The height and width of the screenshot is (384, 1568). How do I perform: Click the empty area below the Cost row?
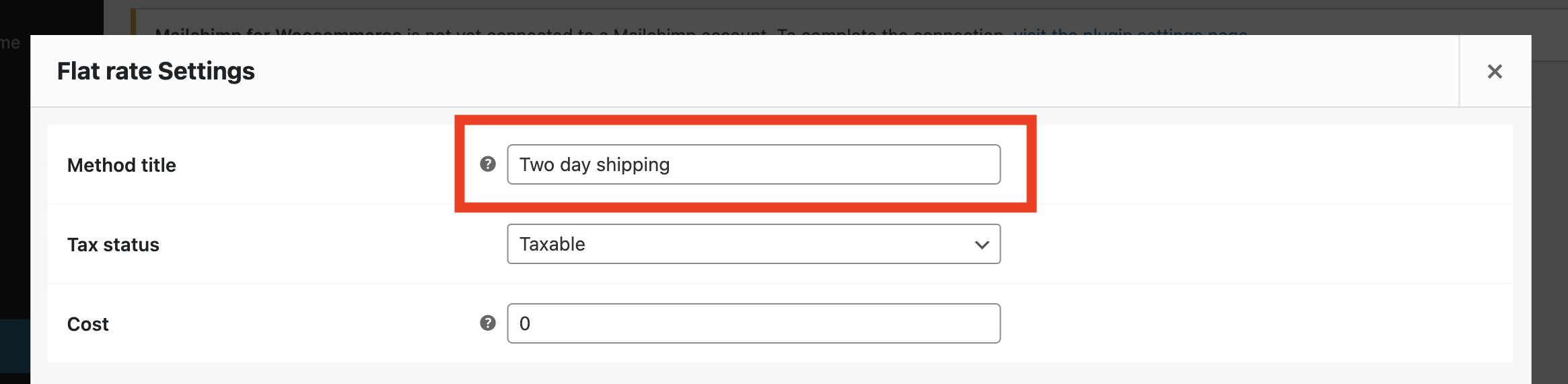click(x=780, y=374)
